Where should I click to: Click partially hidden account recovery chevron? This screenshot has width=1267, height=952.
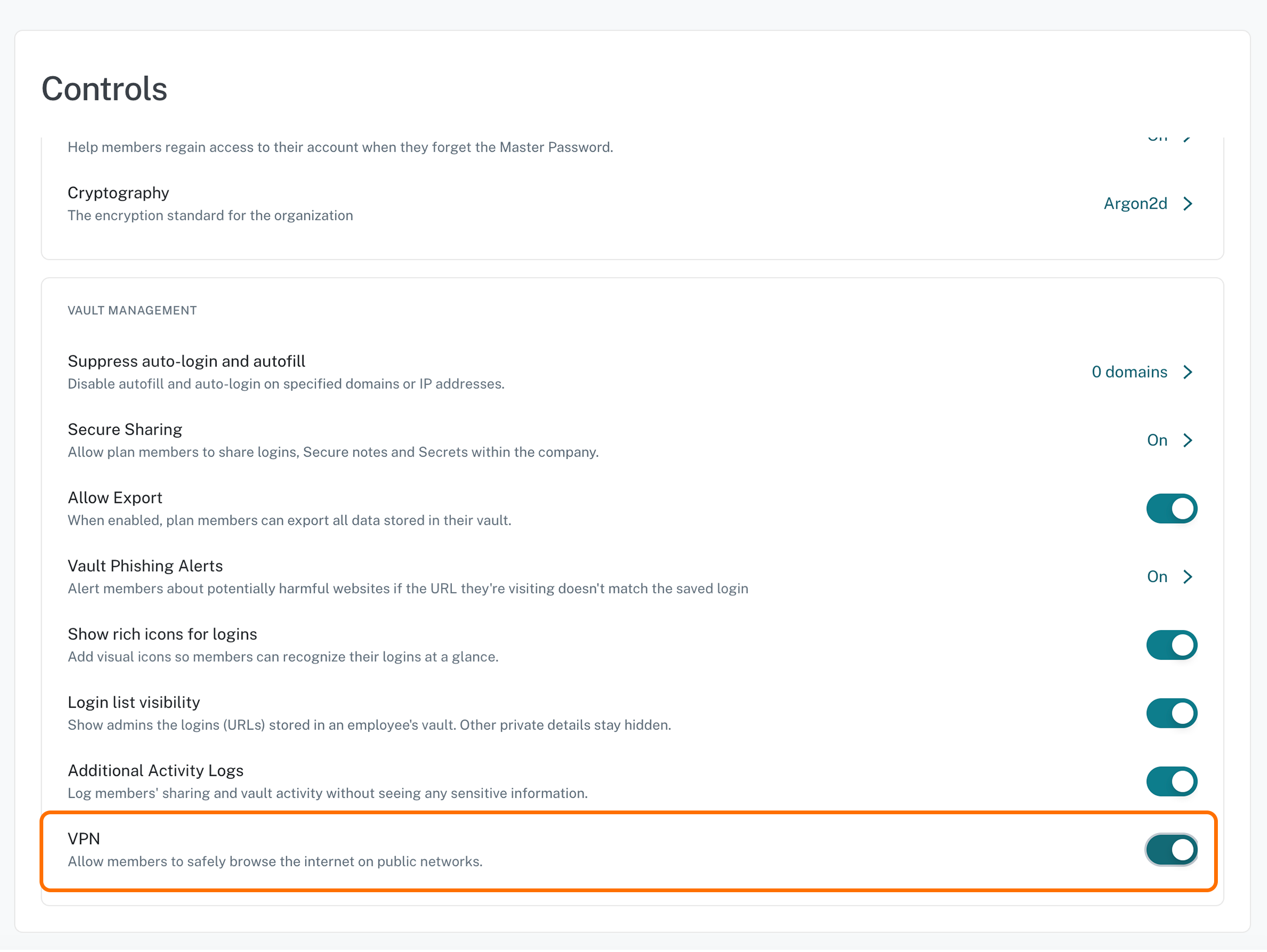click(1188, 139)
